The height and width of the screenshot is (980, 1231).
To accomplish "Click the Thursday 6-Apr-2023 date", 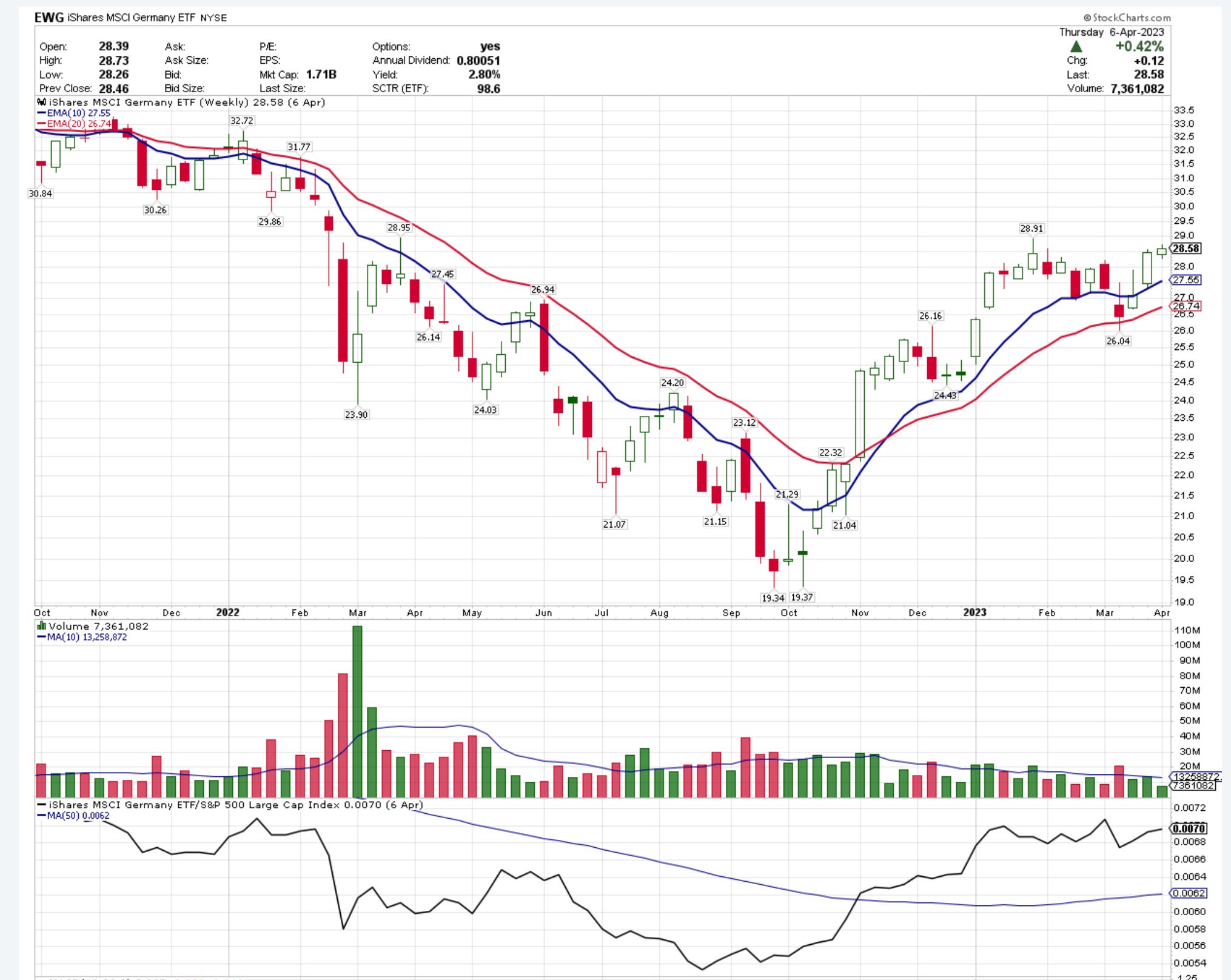I will click(x=1112, y=32).
